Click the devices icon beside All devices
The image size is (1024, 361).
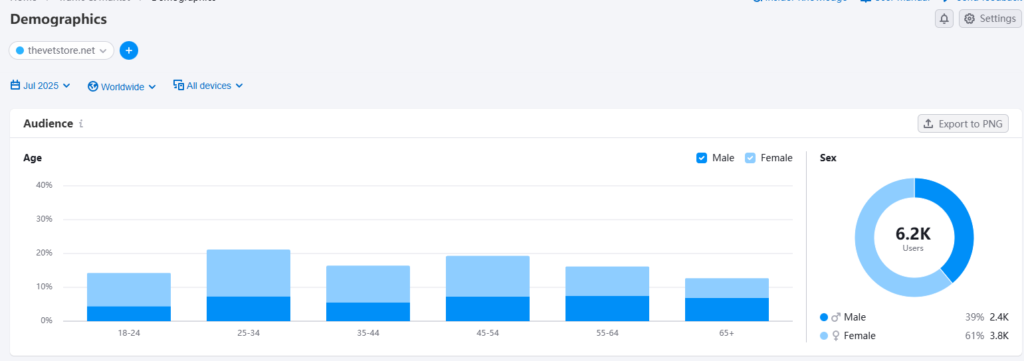(178, 85)
